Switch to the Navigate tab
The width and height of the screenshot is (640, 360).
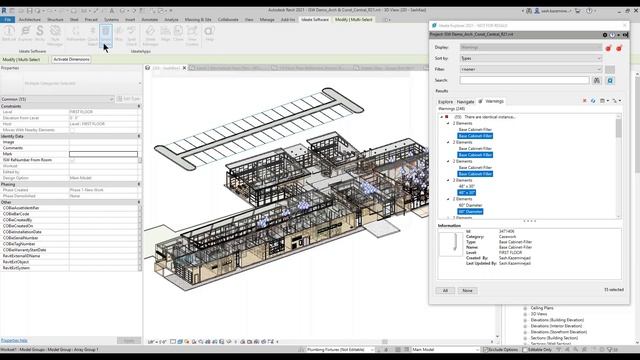[465, 102]
